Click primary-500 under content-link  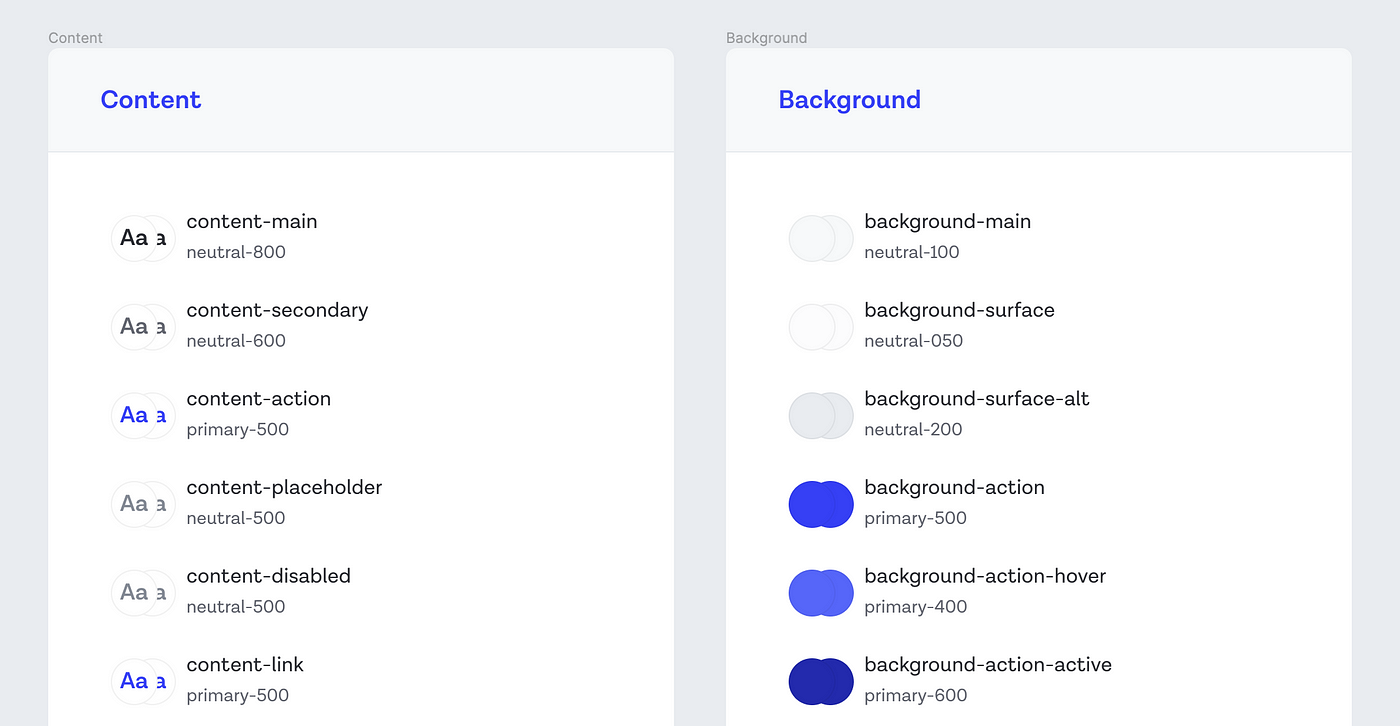coord(238,696)
